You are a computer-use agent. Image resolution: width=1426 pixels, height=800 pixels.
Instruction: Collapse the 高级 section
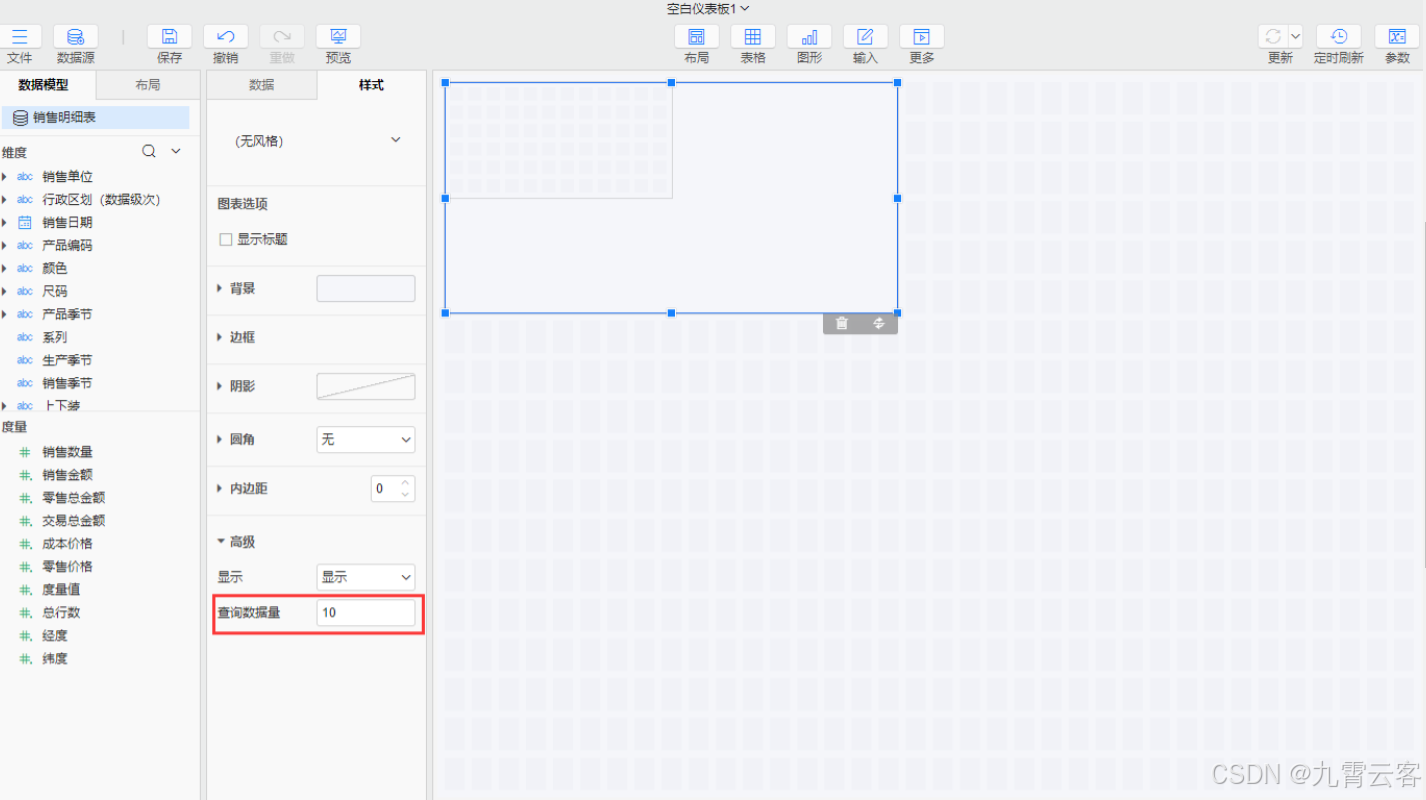(x=220, y=542)
